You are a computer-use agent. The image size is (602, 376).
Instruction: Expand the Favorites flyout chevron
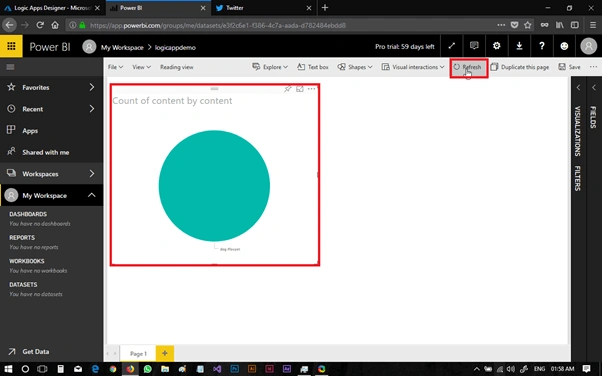(91, 88)
